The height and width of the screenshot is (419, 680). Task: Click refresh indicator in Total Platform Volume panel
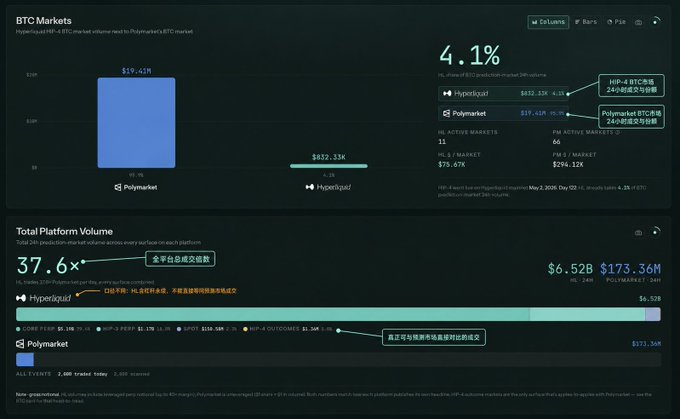click(656, 232)
